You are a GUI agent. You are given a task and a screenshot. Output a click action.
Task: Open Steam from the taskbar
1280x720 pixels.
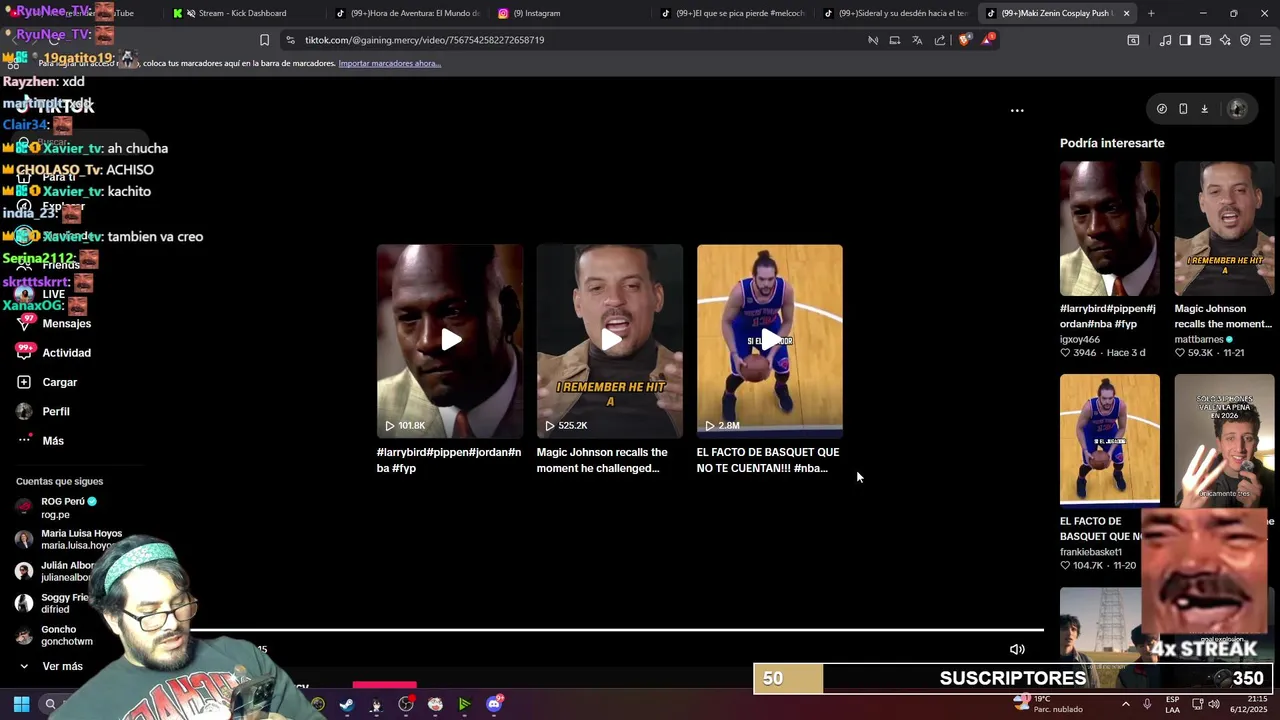[x=346, y=704]
